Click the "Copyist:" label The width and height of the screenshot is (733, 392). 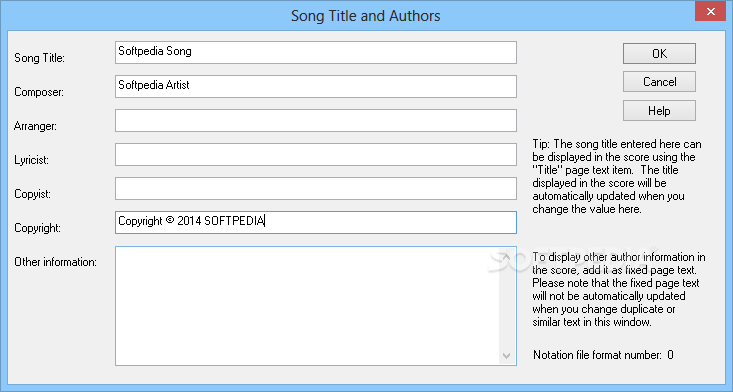[x=32, y=194]
